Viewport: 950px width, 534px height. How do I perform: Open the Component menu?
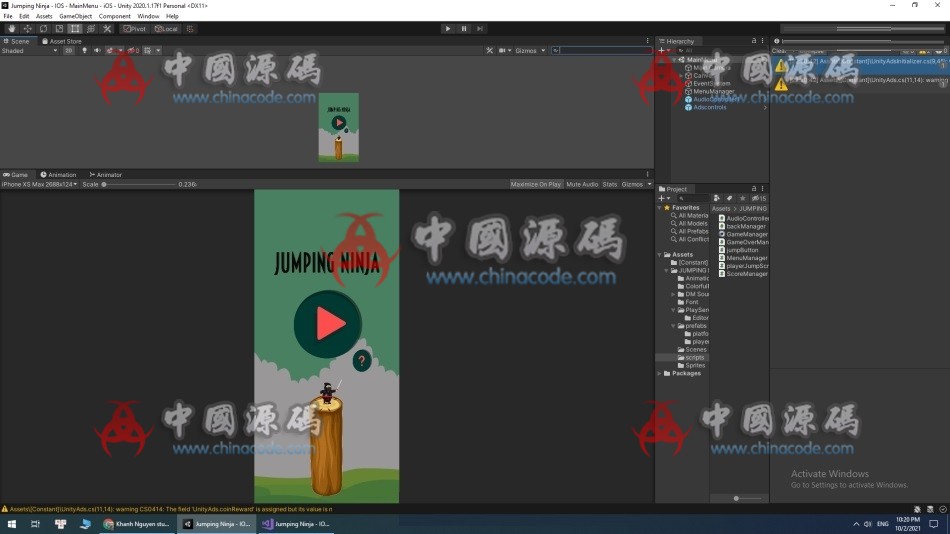coord(115,16)
